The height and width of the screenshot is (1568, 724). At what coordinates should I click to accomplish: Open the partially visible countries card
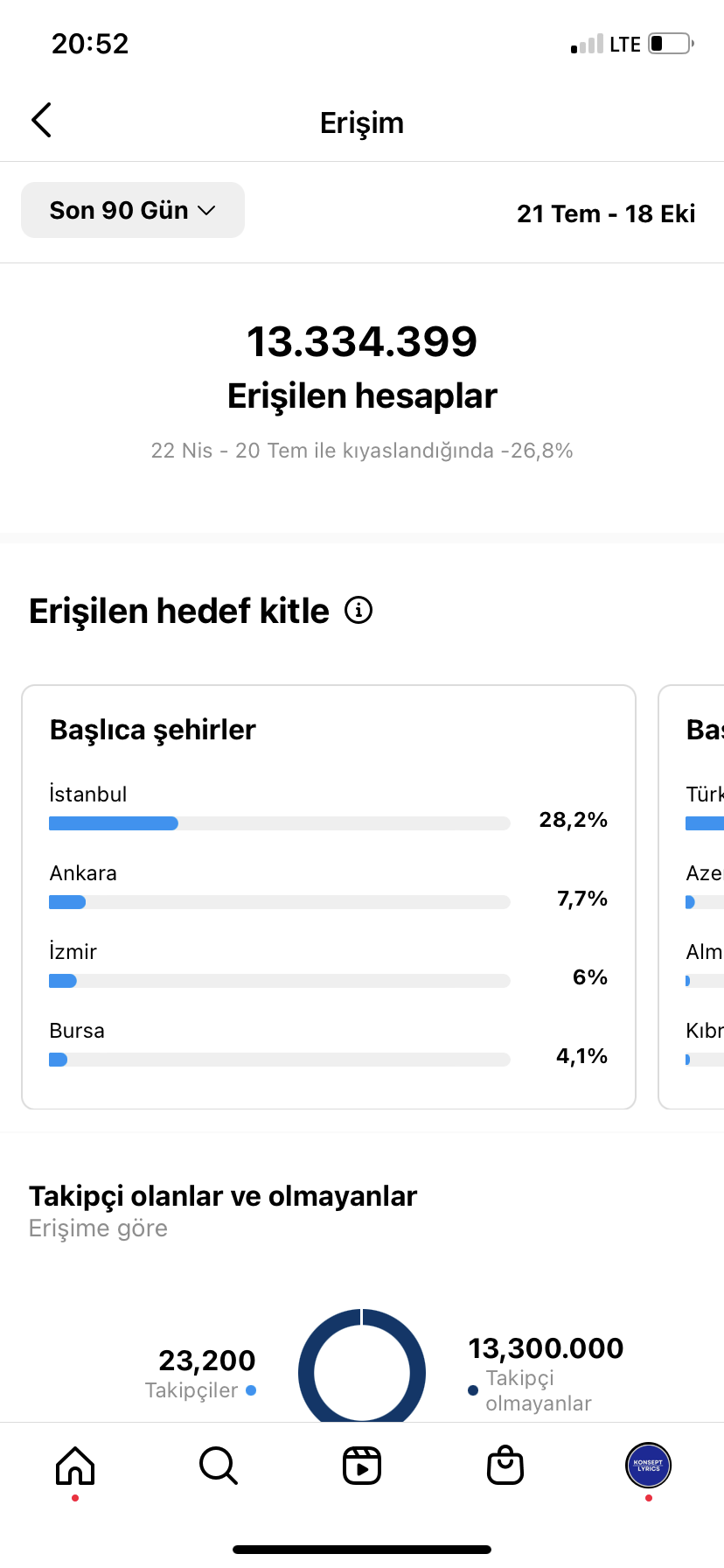click(691, 897)
